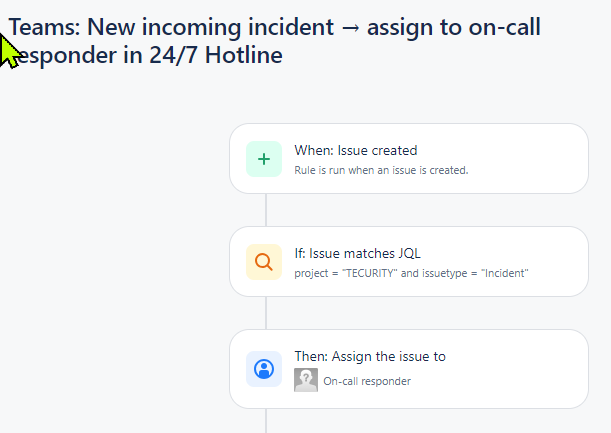
Task: Click the 'On-call responder' assignee label
Action: 367,381
